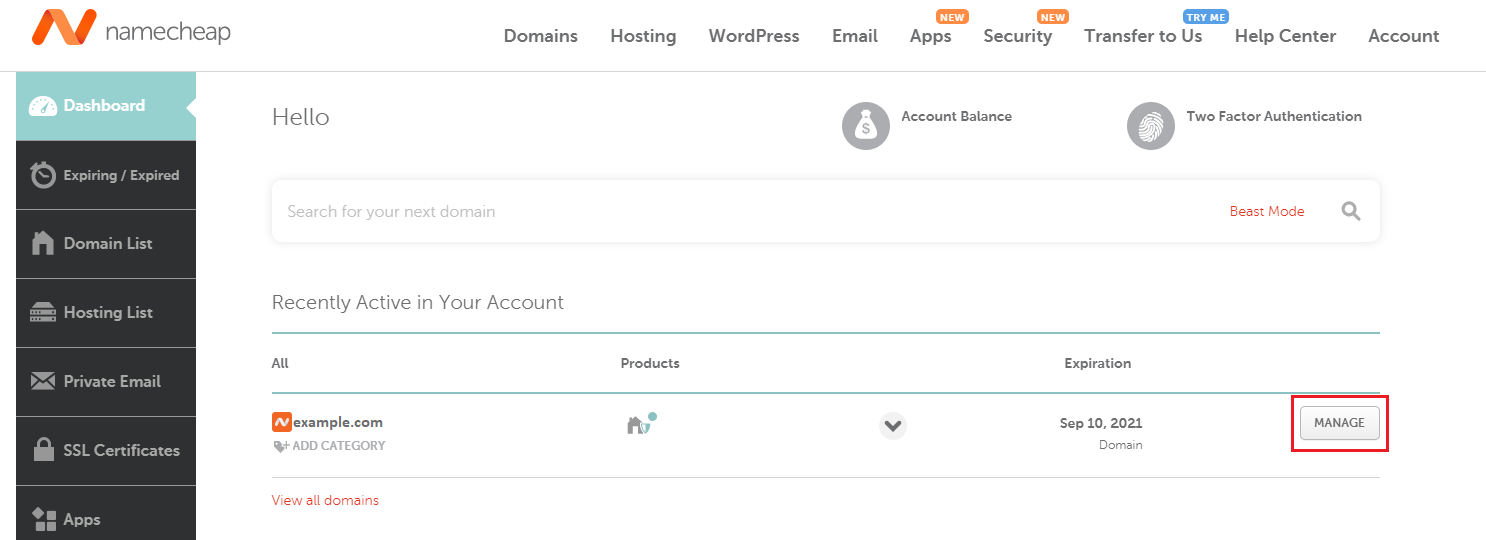Open Expiring / Expired in sidebar

[106, 175]
